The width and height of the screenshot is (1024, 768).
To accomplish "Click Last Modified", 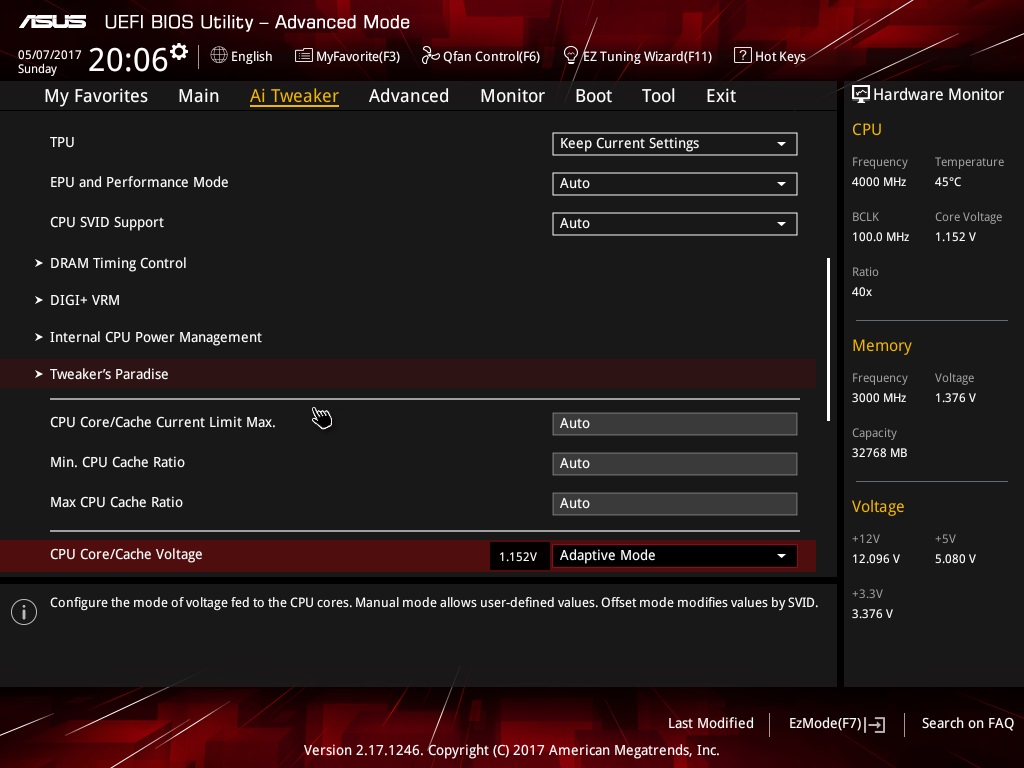I will [711, 724].
